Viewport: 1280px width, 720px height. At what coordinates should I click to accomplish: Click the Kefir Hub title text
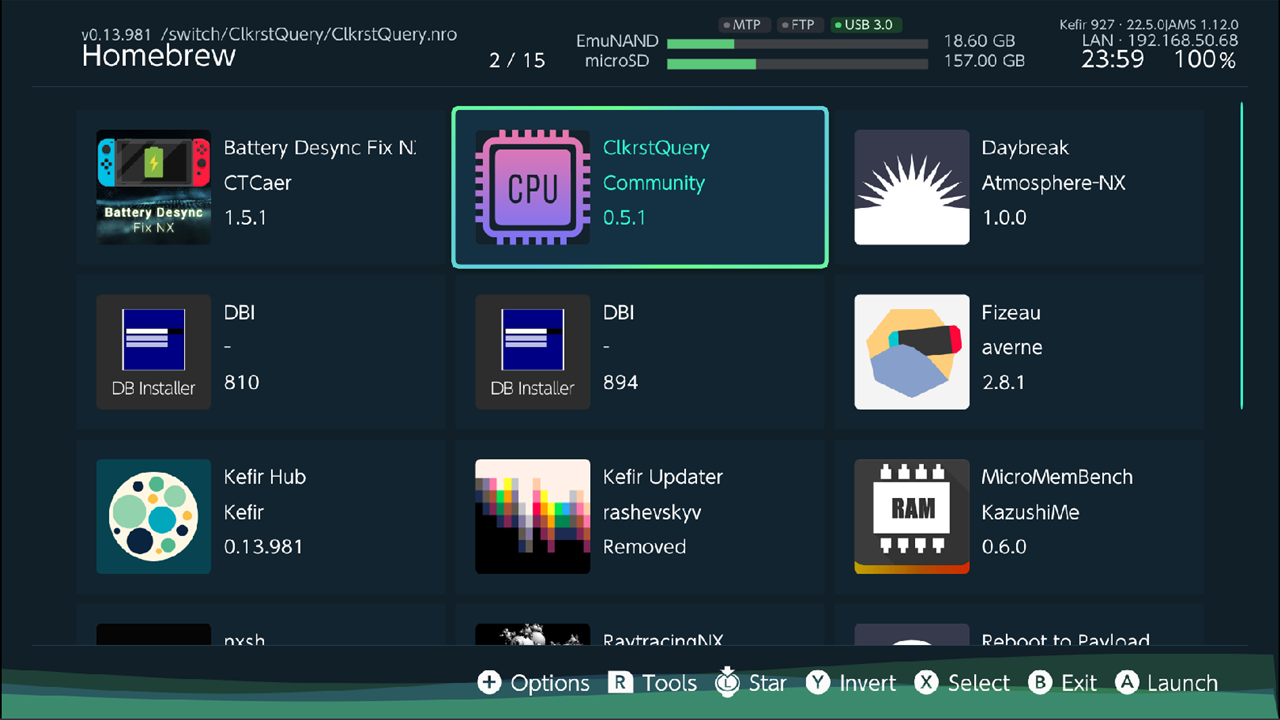[265, 477]
